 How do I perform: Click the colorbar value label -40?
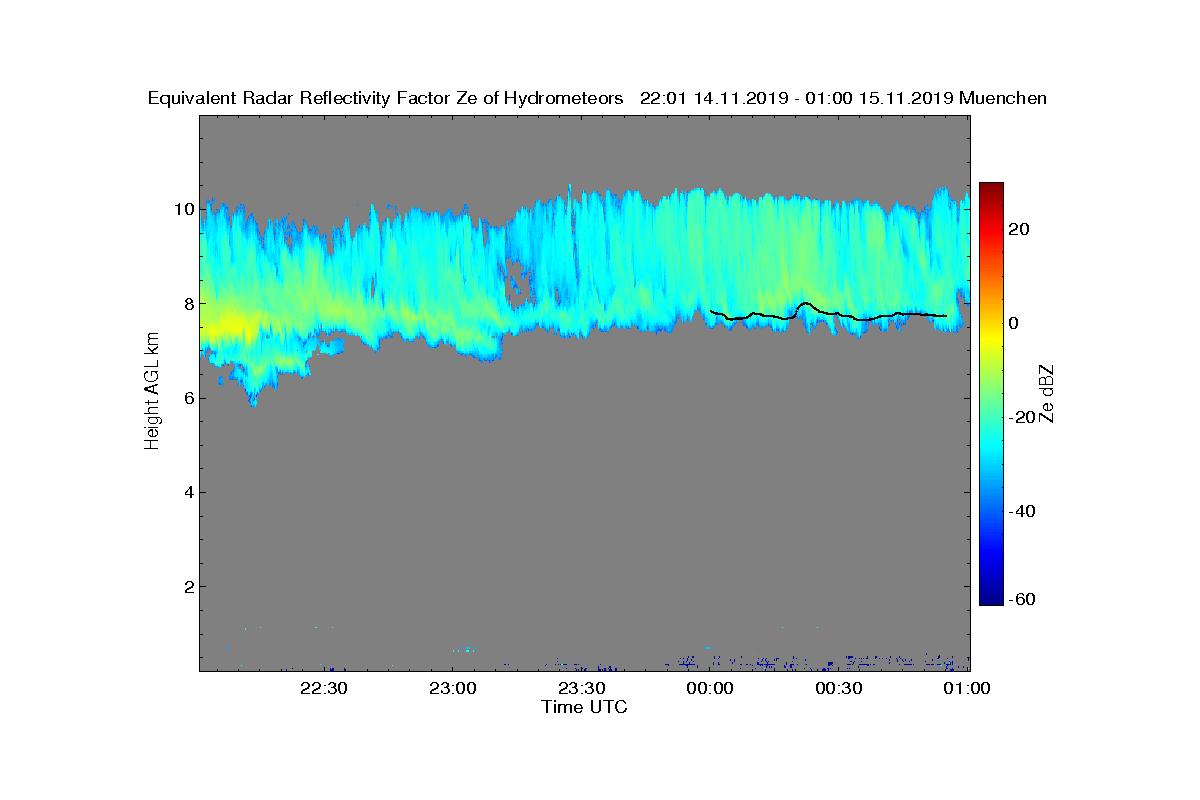(1020, 511)
